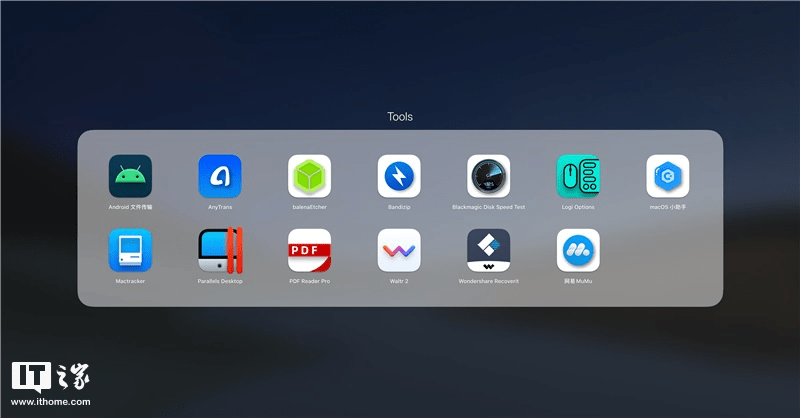The height and width of the screenshot is (418, 800).
Task: Launch AnyTrans from the Tools folder
Action: (220, 176)
